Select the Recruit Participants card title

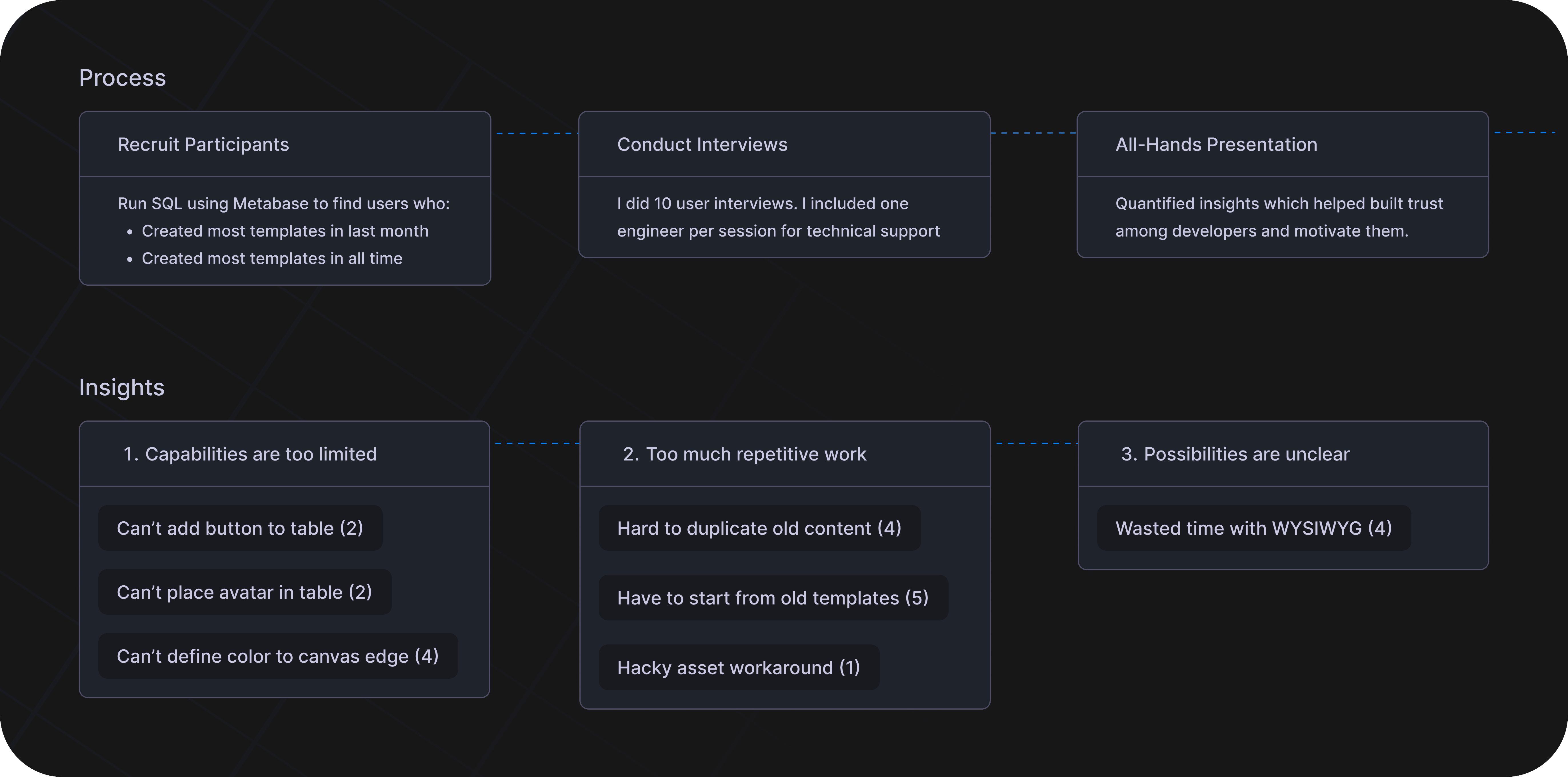203,144
